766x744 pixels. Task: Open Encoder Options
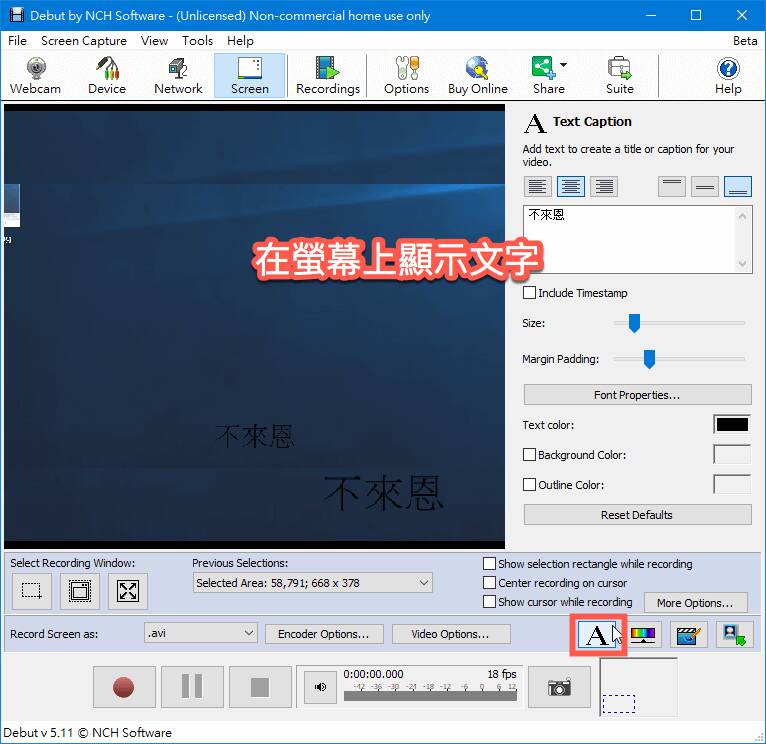click(x=324, y=634)
